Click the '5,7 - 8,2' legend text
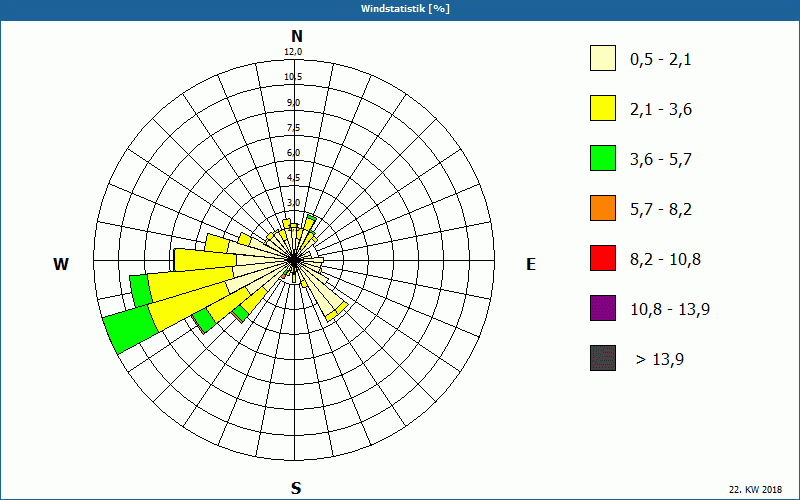The height and width of the screenshot is (500, 800). (x=661, y=210)
